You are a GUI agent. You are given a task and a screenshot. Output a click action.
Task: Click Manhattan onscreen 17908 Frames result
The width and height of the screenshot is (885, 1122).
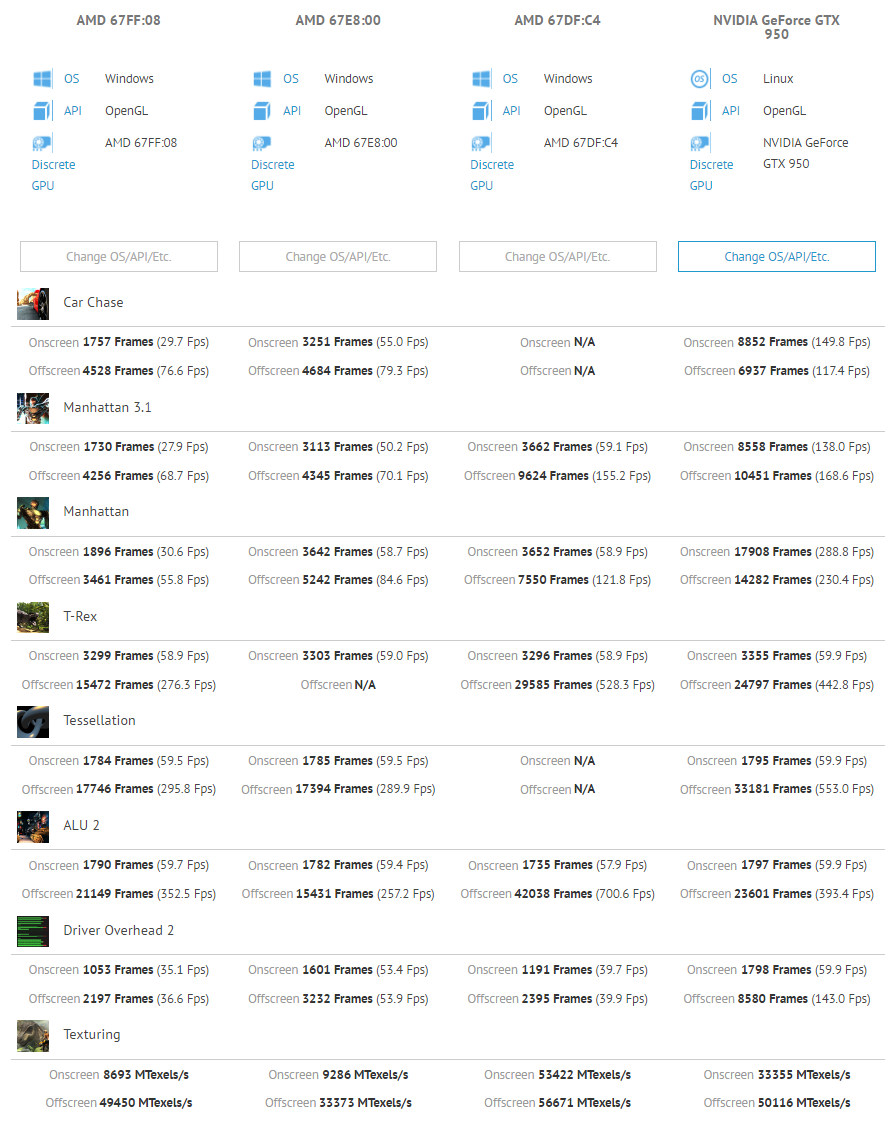(776, 552)
